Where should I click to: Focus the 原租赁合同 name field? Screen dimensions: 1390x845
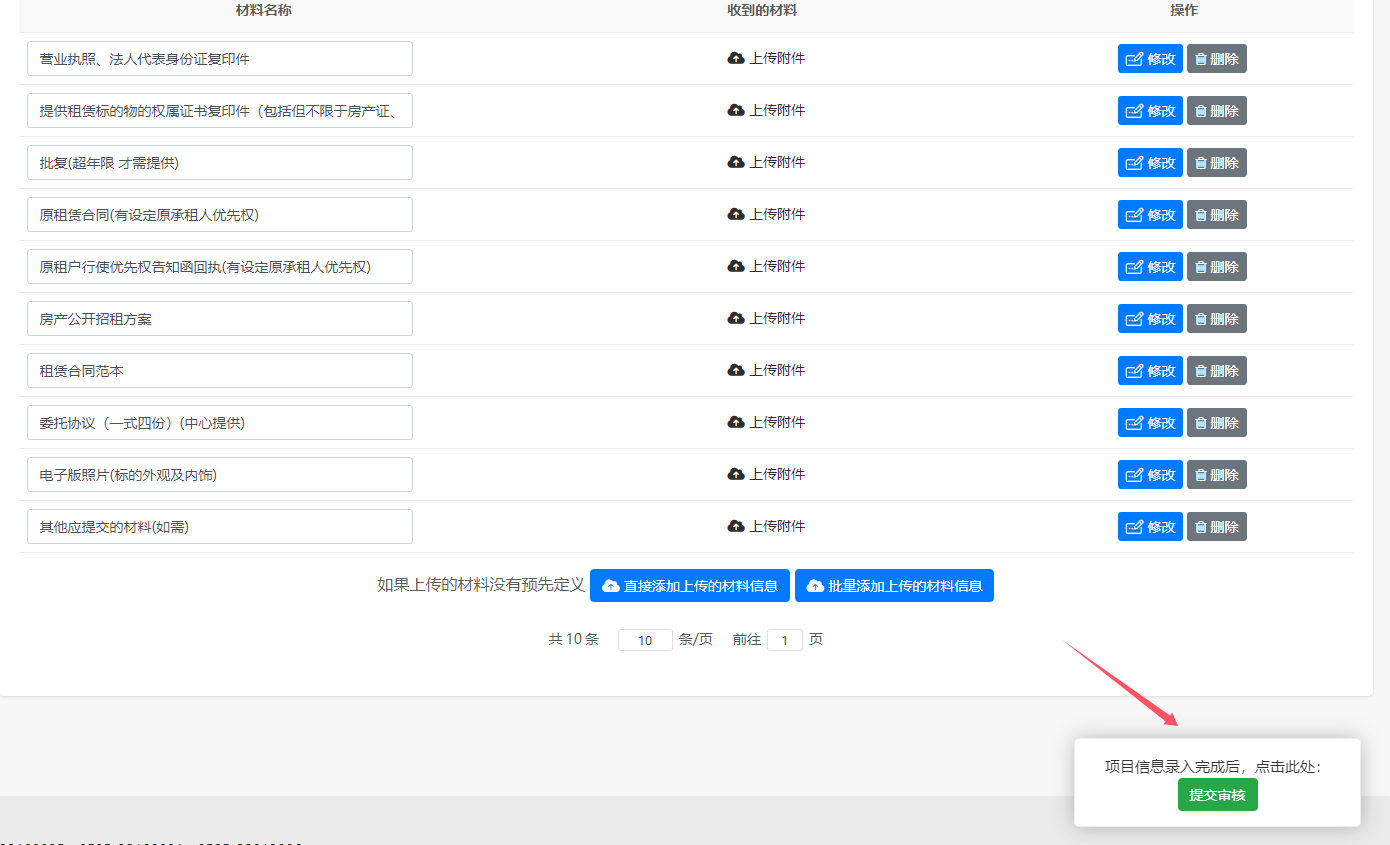click(x=220, y=215)
